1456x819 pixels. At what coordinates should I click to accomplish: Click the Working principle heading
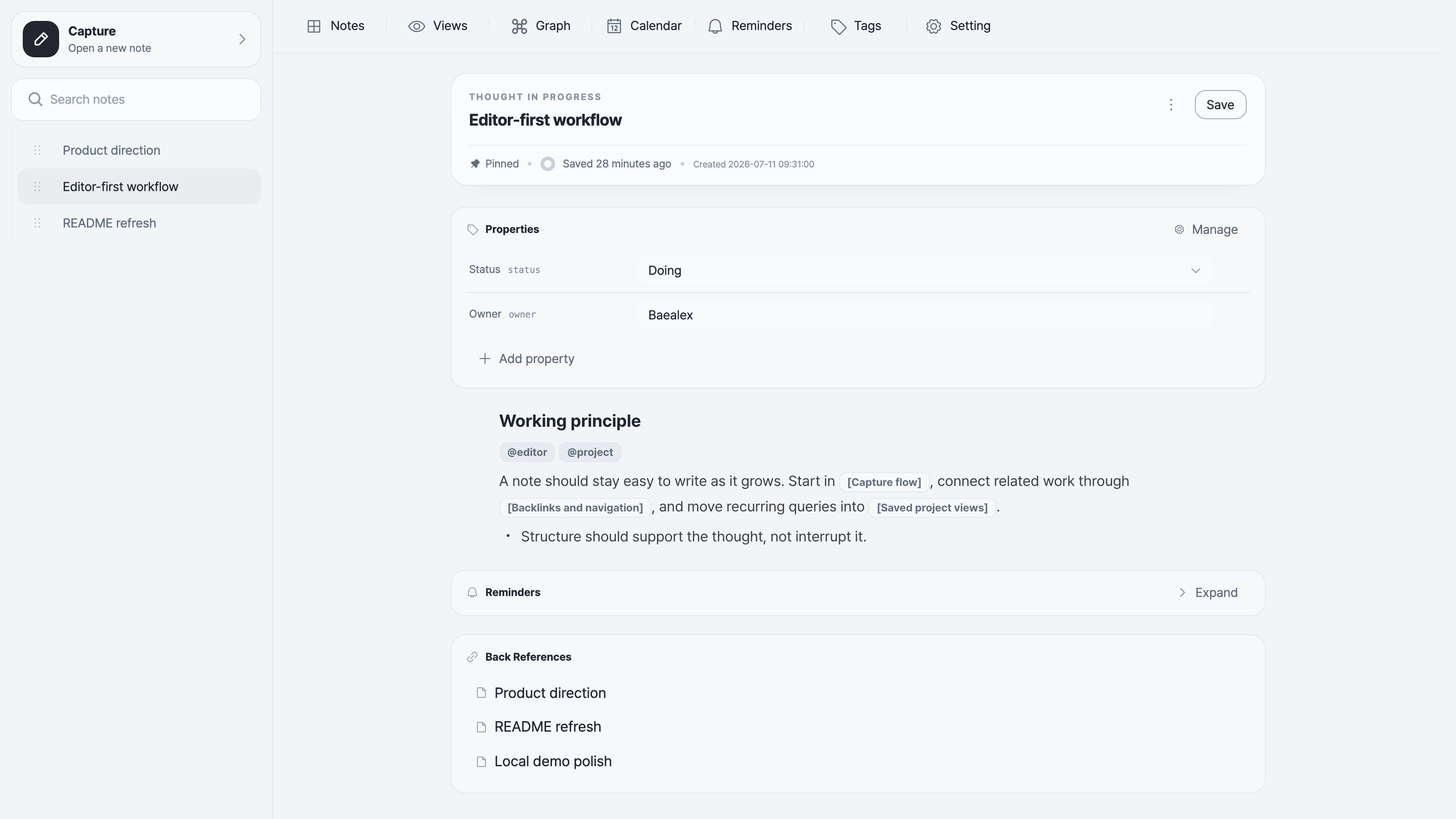tap(570, 421)
